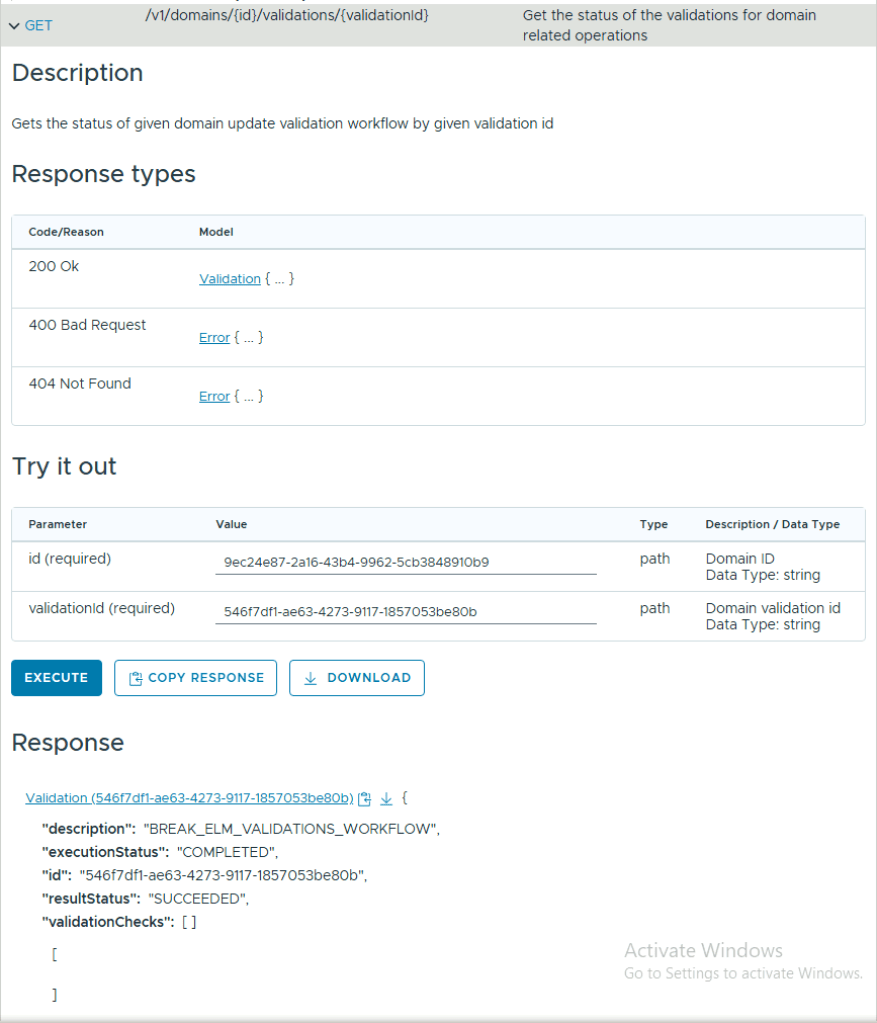The image size is (877, 1023).
Task: Expand the 404 Not Found Error model braces
Action: (x=248, y=396)
